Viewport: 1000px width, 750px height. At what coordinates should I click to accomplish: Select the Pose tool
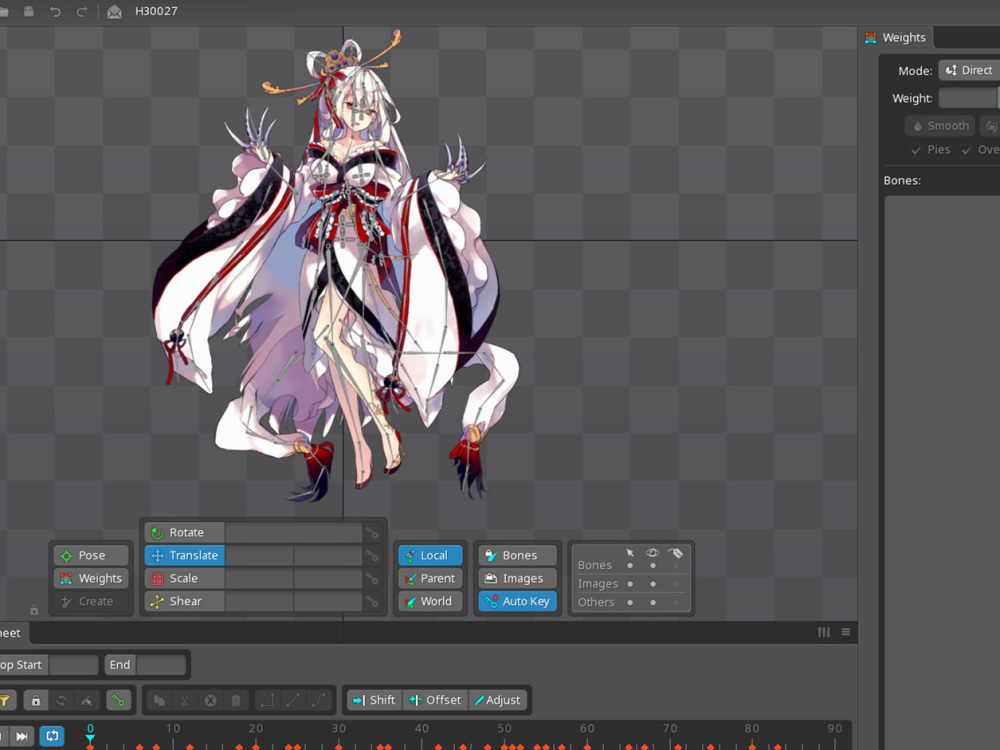[x=91, y=555]
